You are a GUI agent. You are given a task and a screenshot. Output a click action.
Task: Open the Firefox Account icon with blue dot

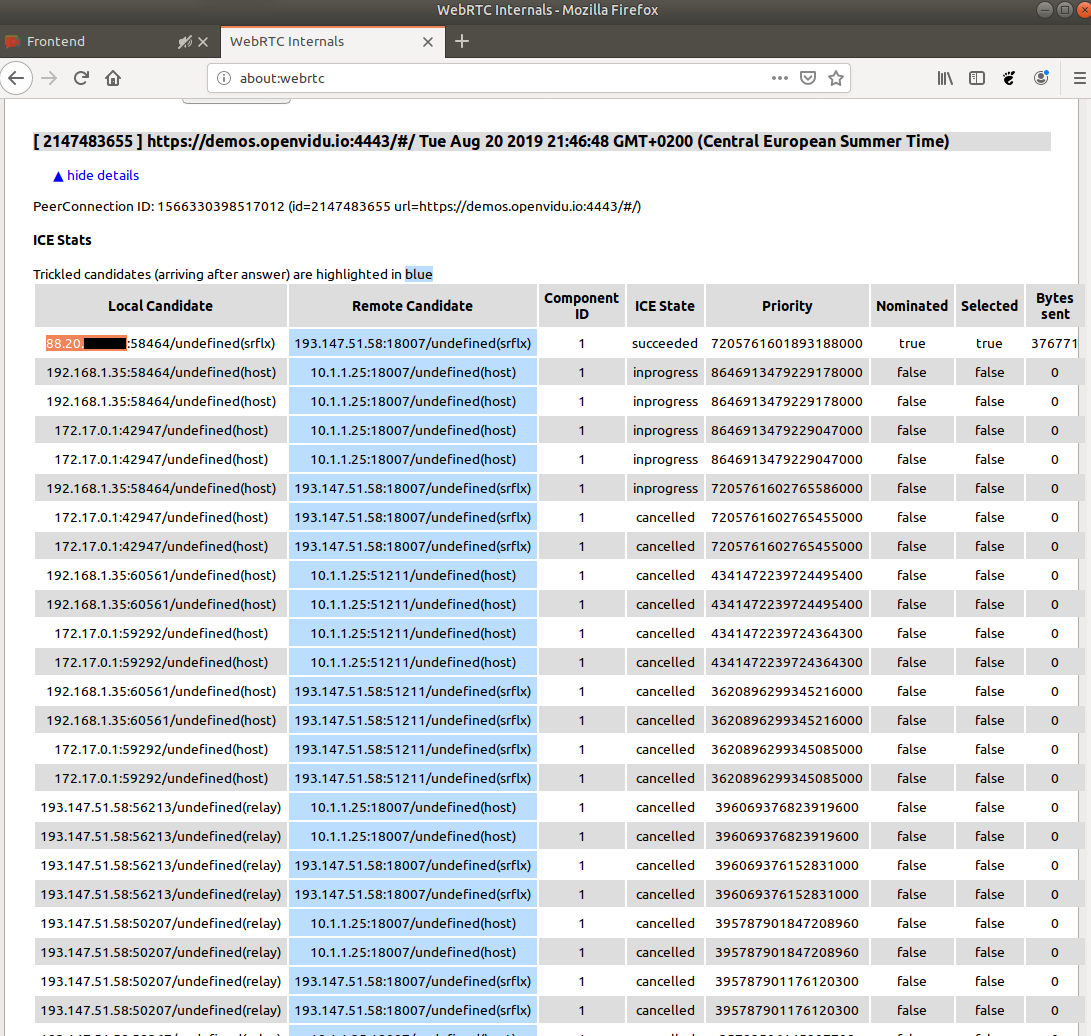(1041, 77)
